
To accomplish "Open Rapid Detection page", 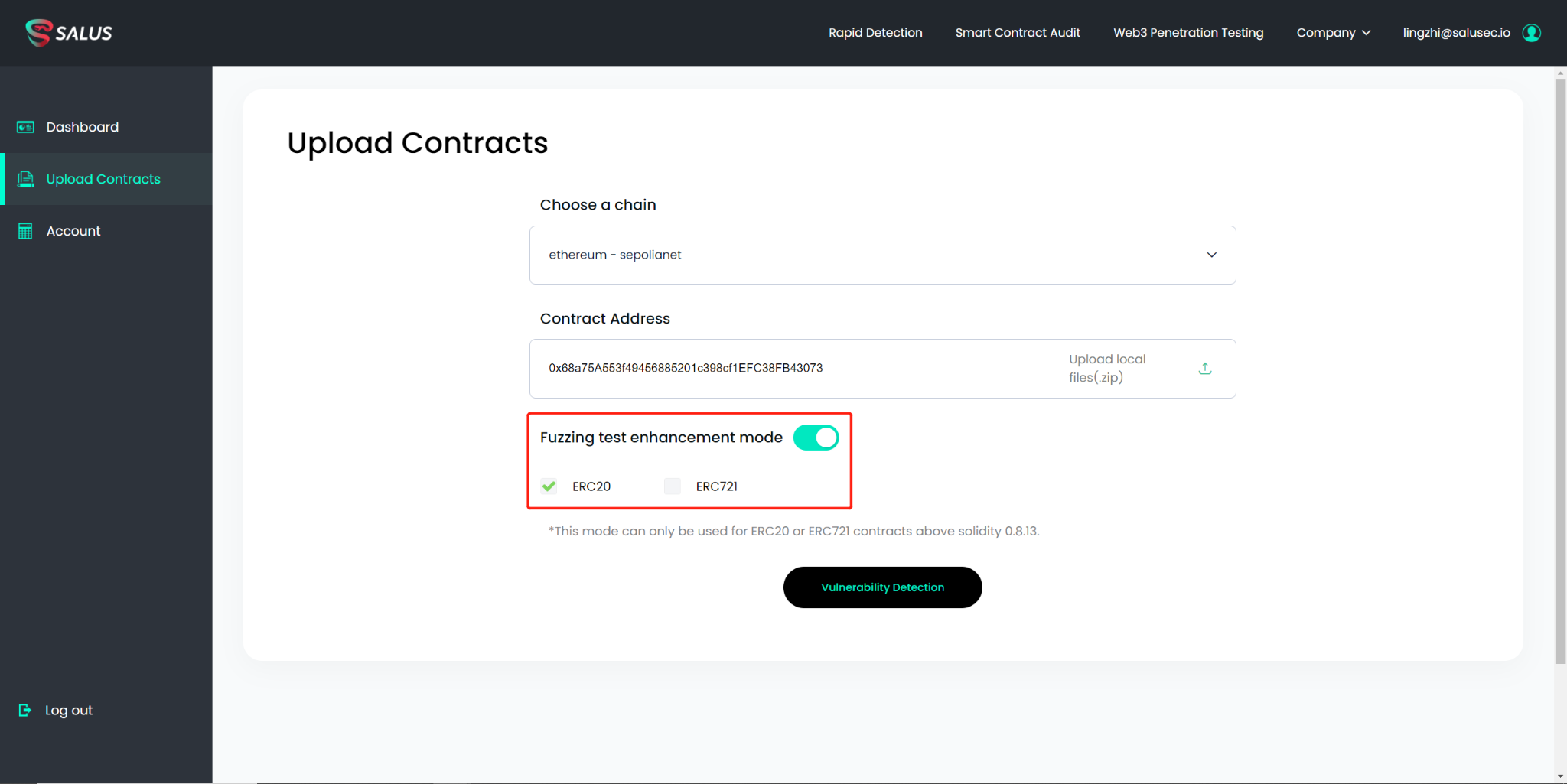I will click(875, 33).
